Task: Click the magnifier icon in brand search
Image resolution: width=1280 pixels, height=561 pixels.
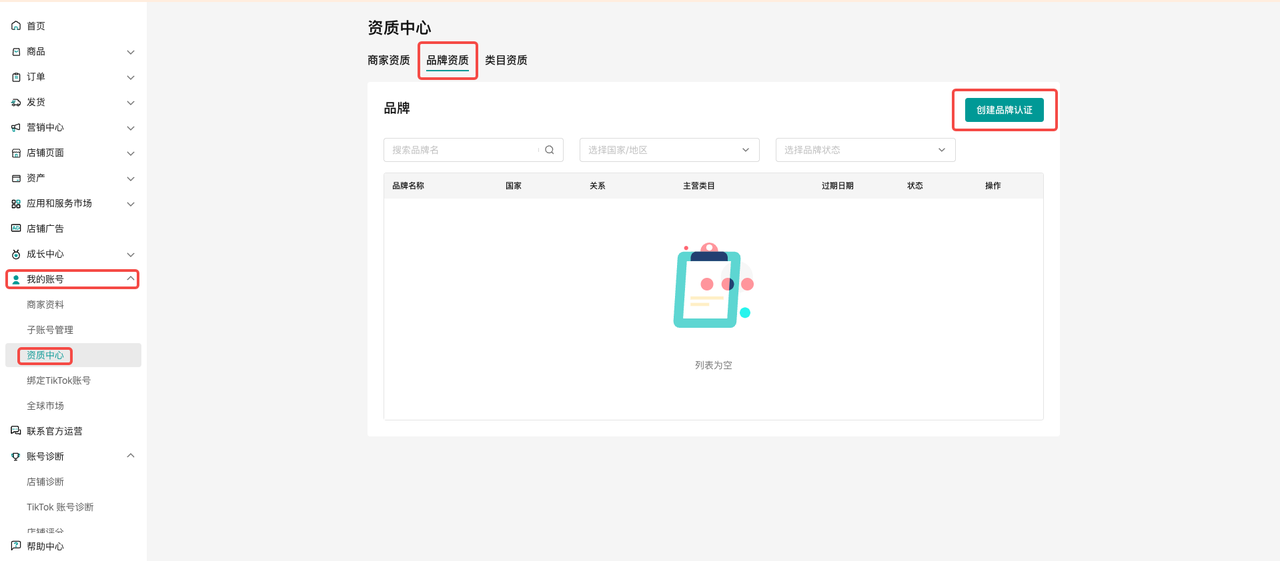Action: point(549,150)
